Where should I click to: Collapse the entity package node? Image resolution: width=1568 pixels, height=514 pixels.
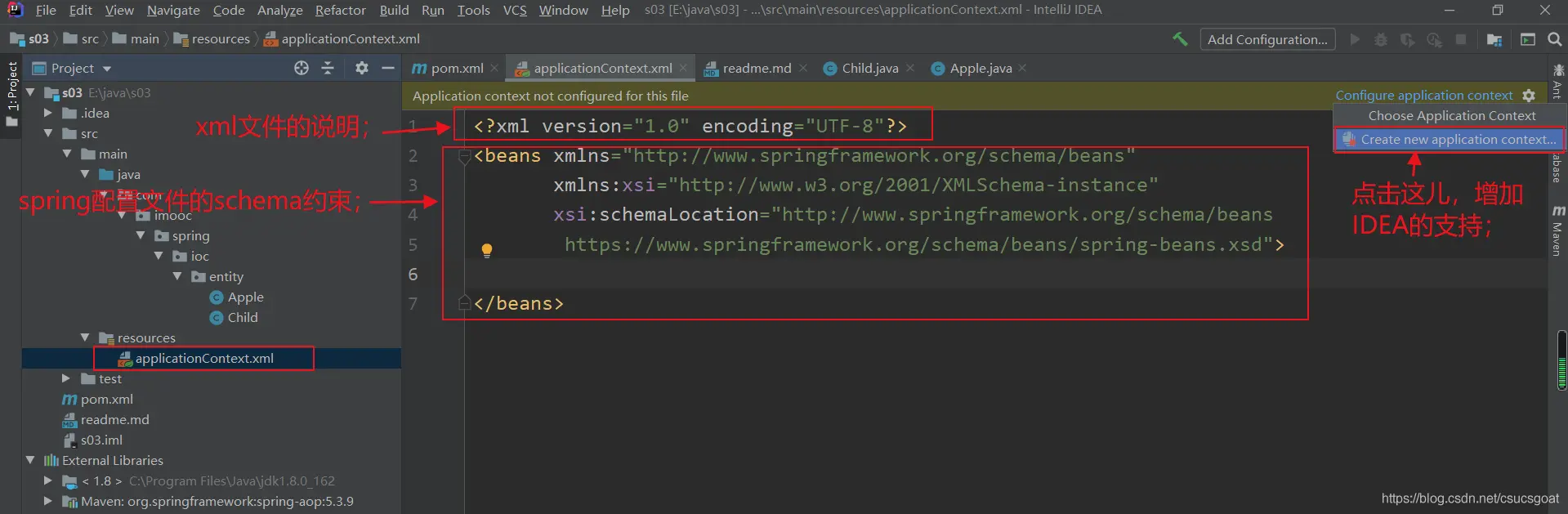point(177,276)
